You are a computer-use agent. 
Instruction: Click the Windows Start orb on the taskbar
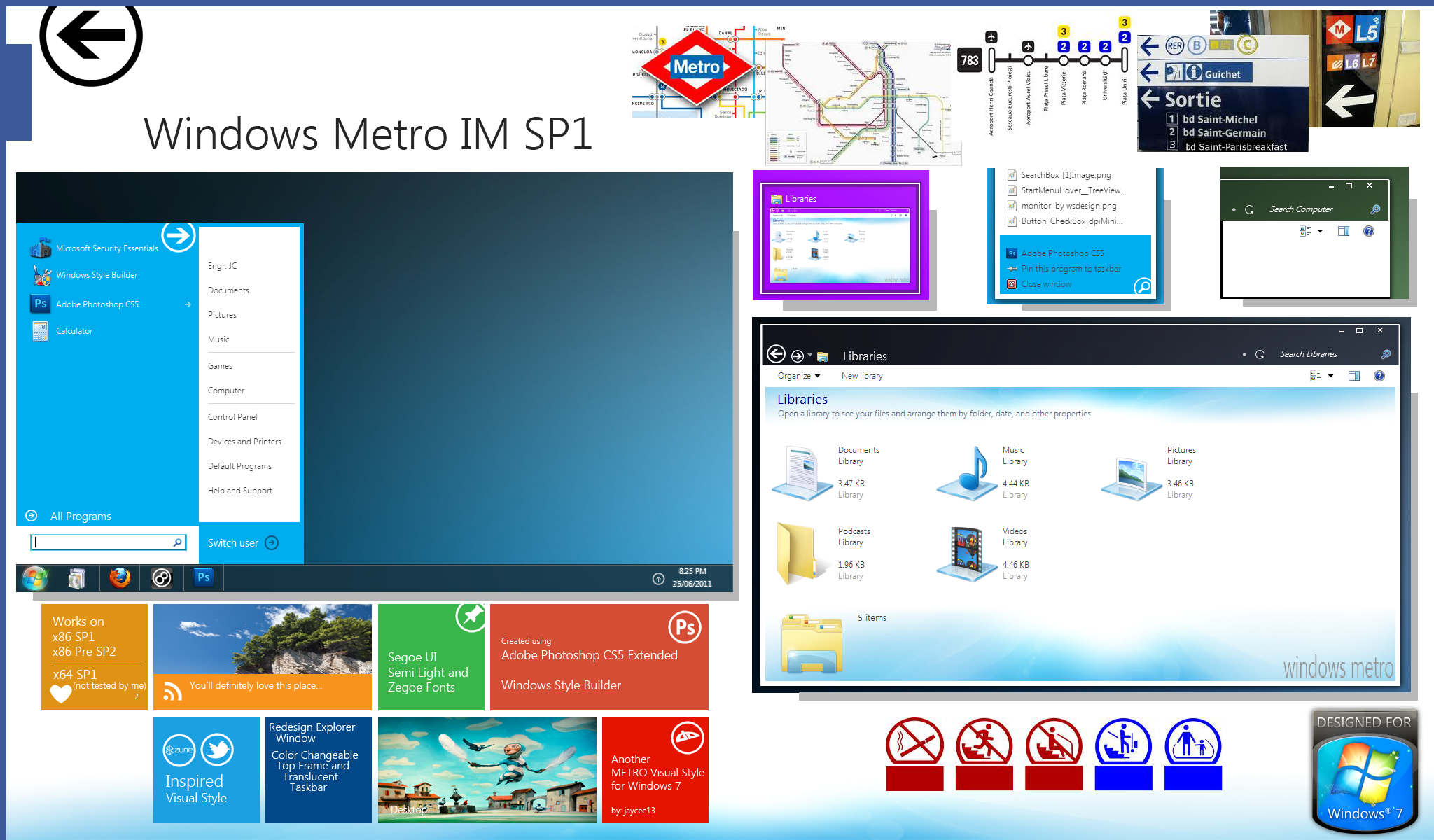pos(34,578)
